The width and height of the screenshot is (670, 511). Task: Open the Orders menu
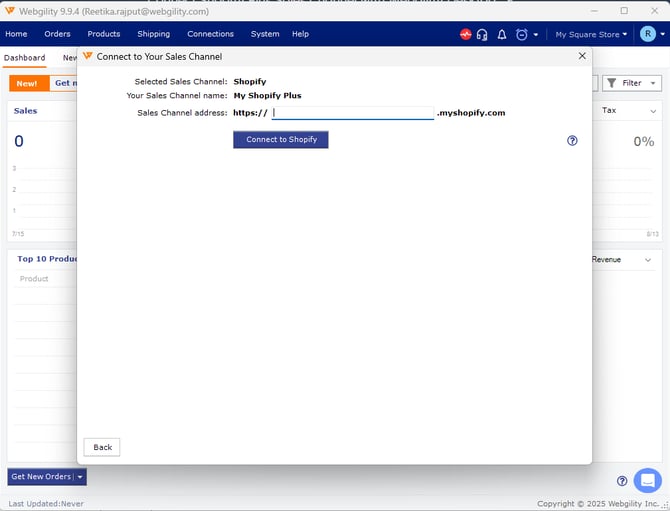(57, 34)
